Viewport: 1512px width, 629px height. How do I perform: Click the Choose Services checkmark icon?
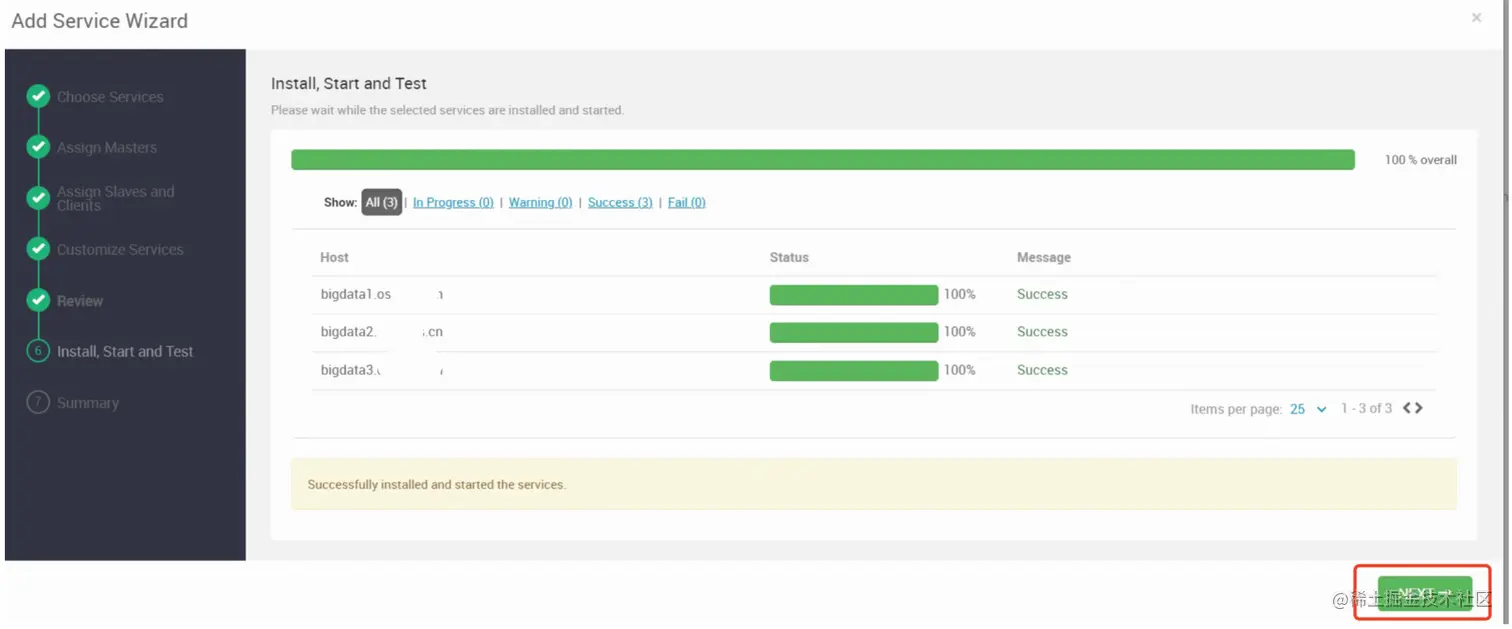click(38, 97)
